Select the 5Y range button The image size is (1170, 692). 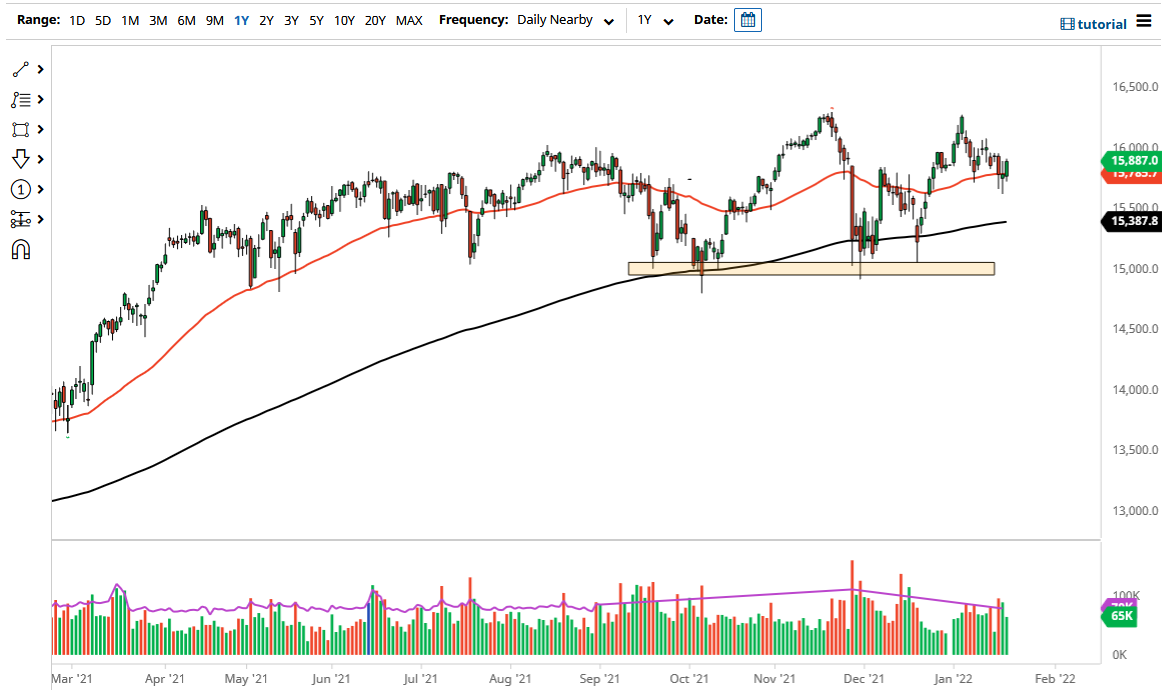[316, 19]
